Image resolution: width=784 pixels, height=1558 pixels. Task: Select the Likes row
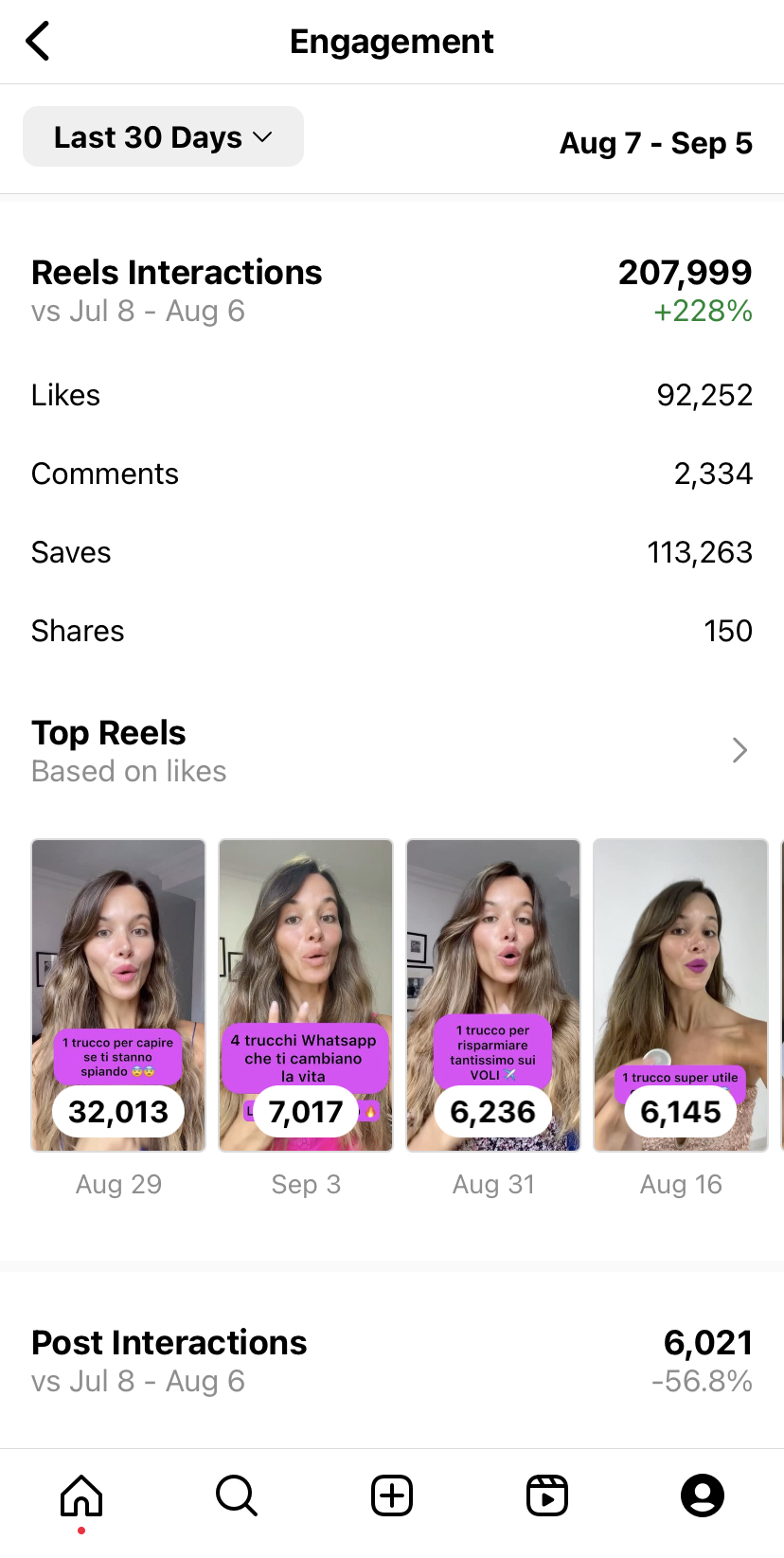click(392, 395)
